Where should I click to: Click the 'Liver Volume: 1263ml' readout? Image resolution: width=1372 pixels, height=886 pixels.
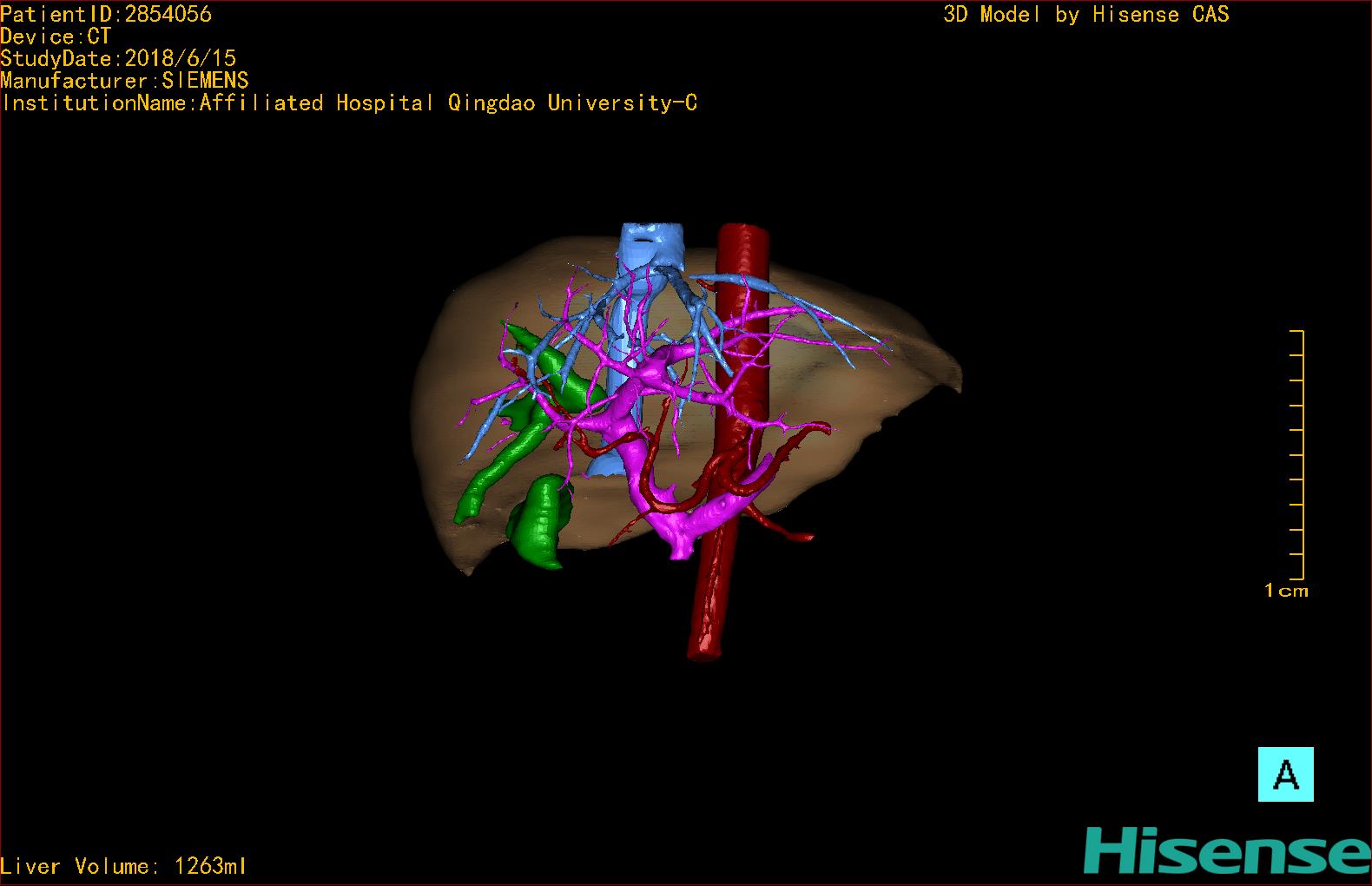click(123, 866)
